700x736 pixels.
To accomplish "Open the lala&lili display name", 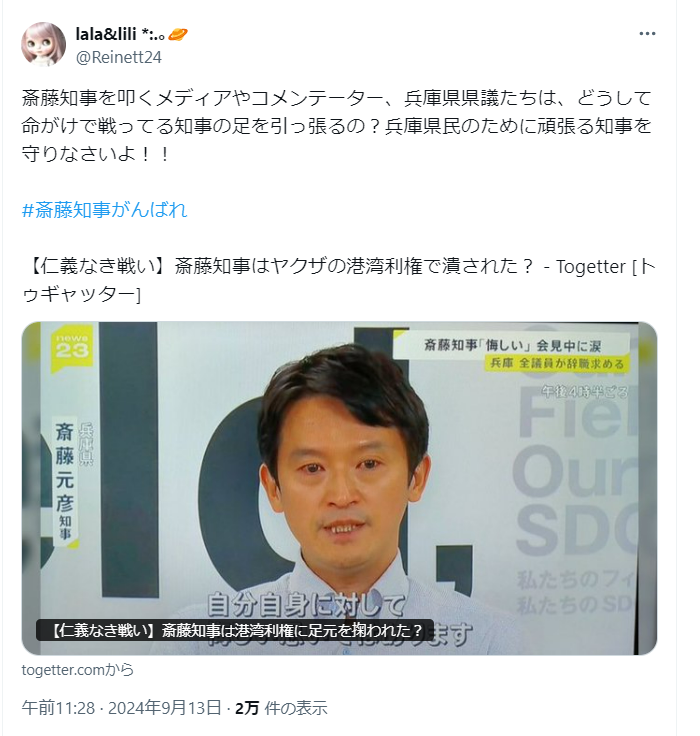I will 106,34.
